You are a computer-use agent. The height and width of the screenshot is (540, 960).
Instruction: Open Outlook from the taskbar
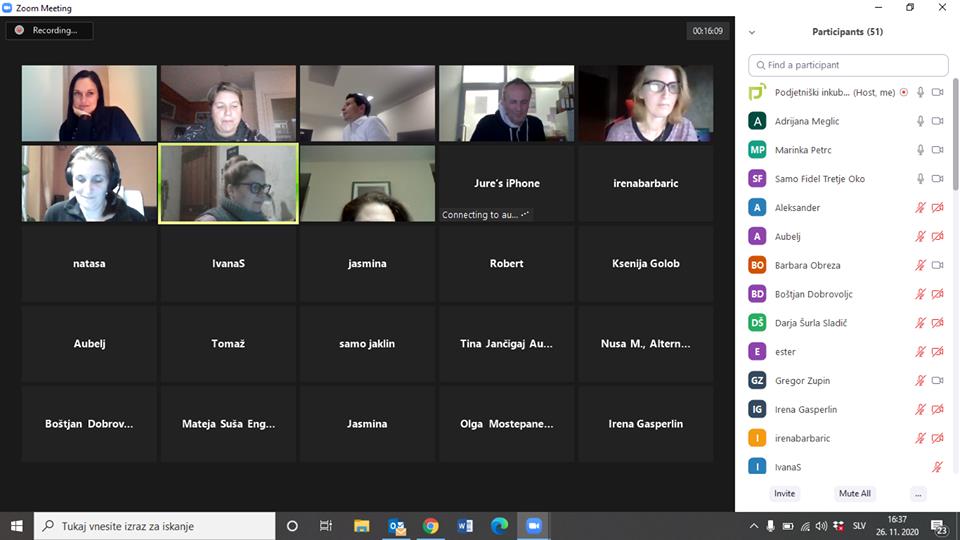point(396,526)
